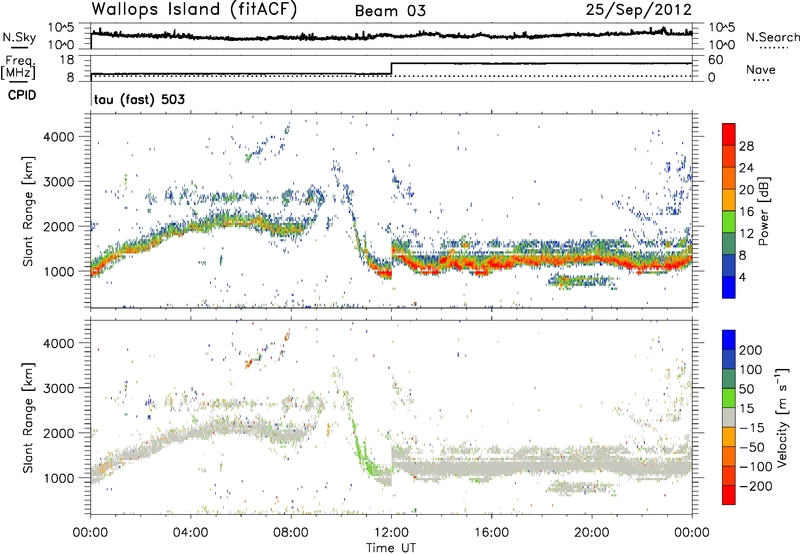Click the '04:00' time axis label
Screen dimensions: 800x554
tap(191, 533)
